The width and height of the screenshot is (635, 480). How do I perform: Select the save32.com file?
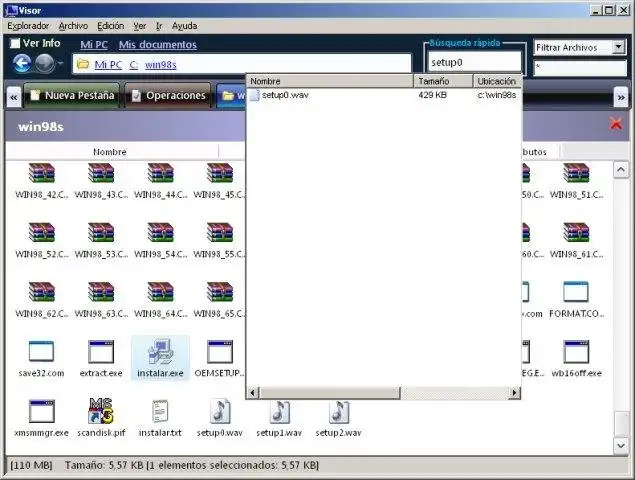click(x=41, y=359)
